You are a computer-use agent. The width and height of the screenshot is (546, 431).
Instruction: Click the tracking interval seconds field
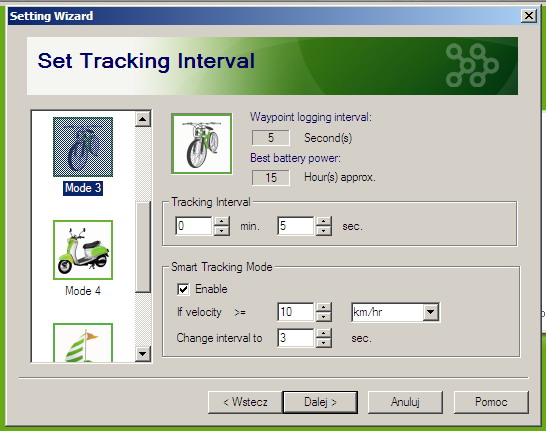coord(296,226)
